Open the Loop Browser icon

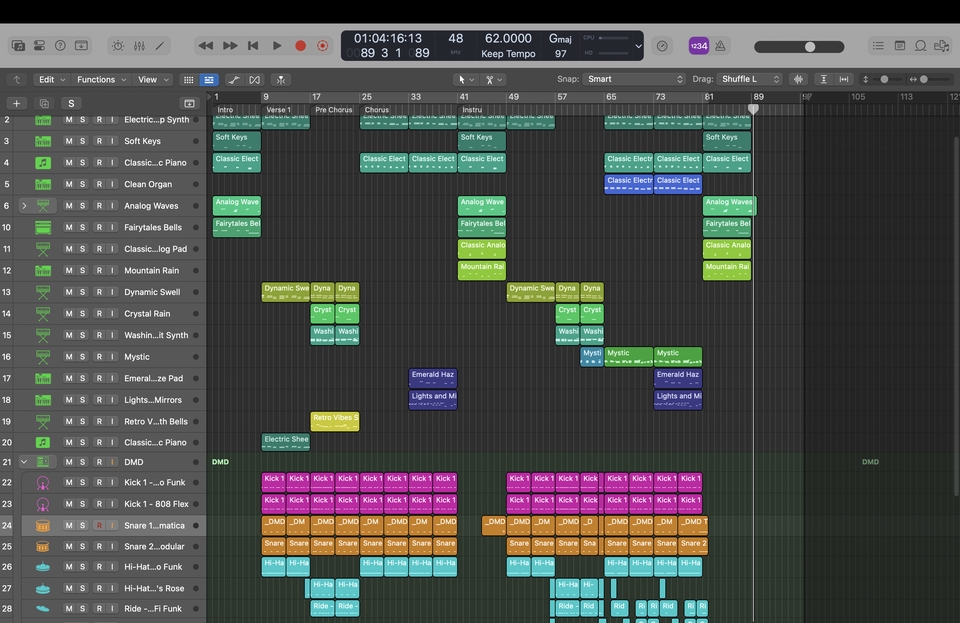(x=920, y=46)
